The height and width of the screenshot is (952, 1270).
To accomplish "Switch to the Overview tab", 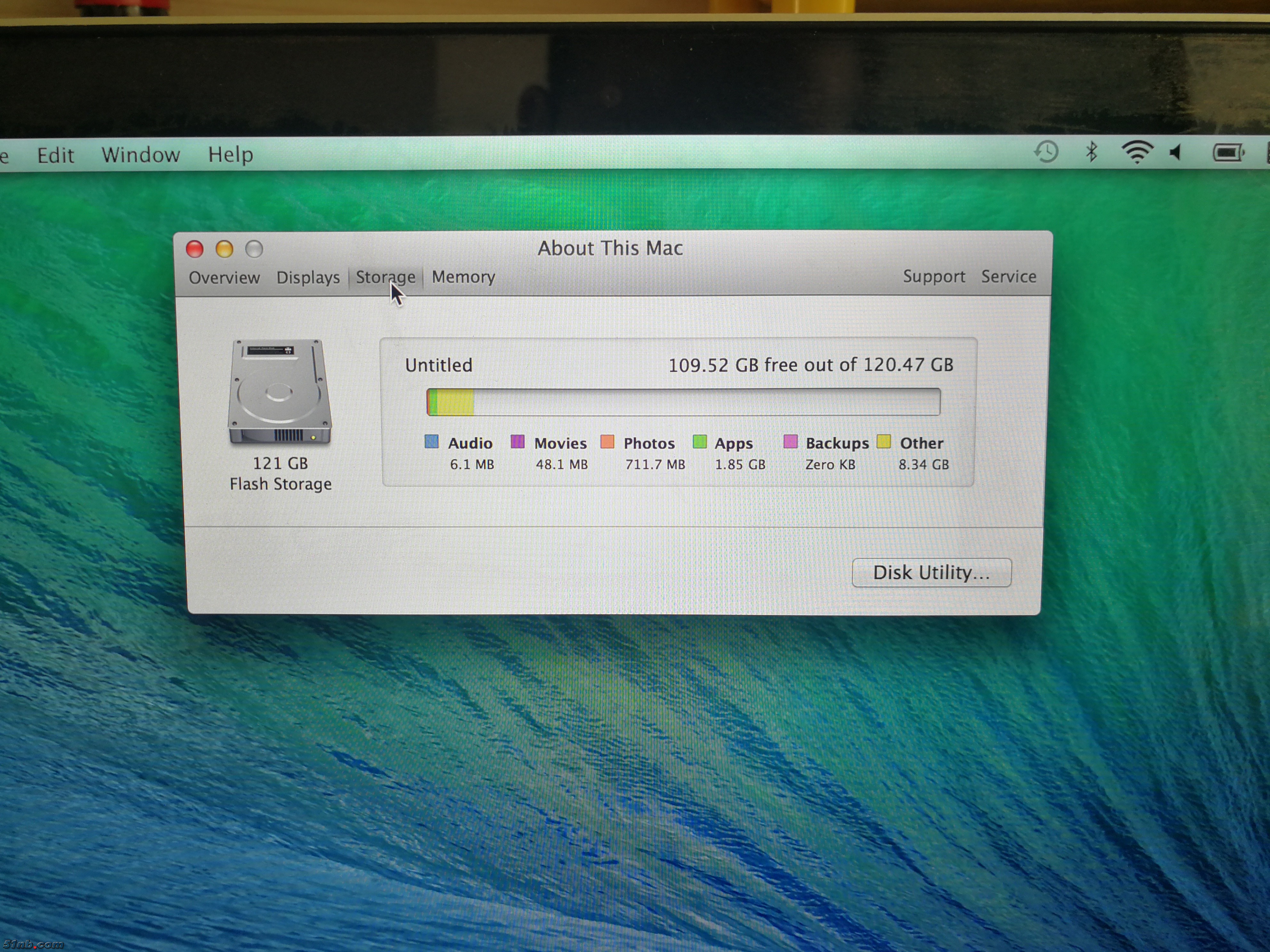I will point(224,278).
